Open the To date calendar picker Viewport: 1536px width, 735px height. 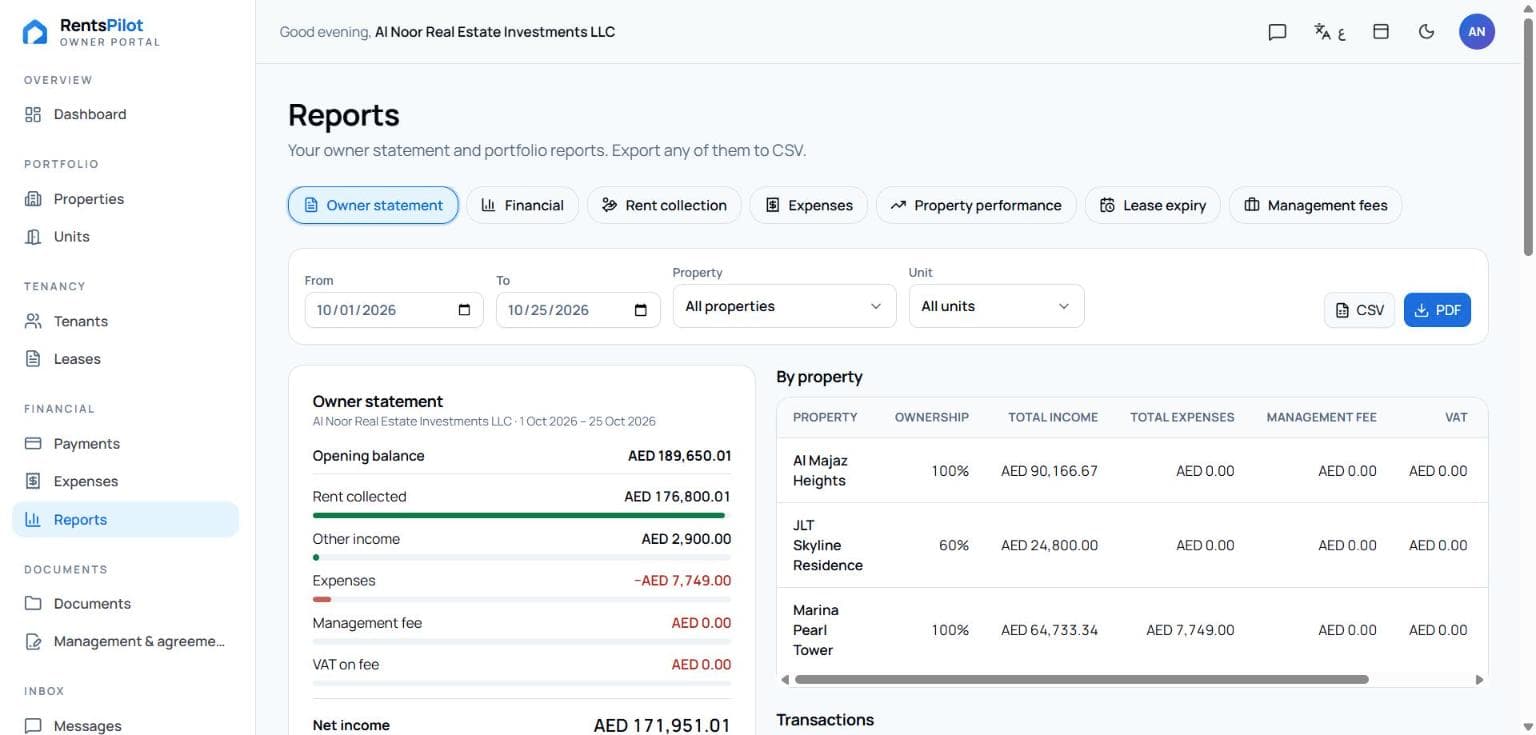pyautogui.click(x=641, y=310)
